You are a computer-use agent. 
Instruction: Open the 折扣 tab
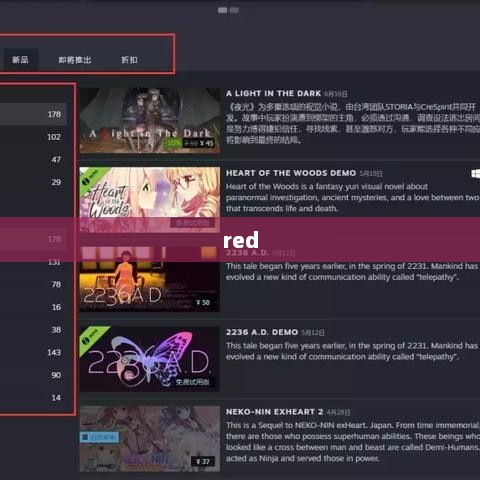[129, 60]
